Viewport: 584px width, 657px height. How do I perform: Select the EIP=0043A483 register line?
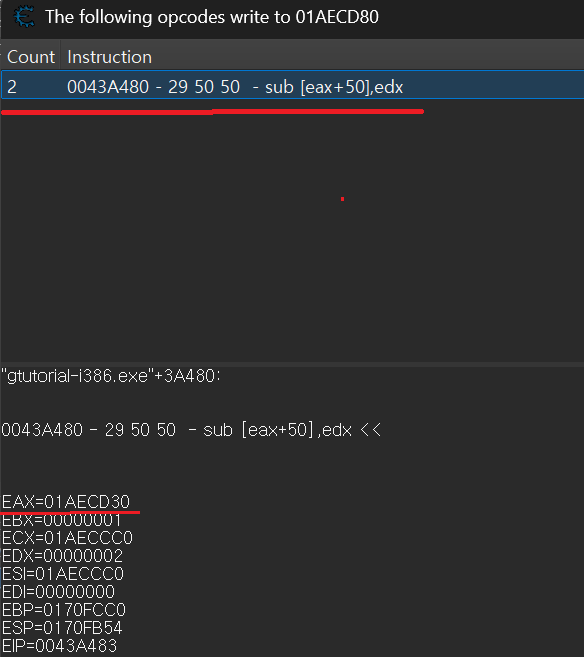(x=59, y=646)
